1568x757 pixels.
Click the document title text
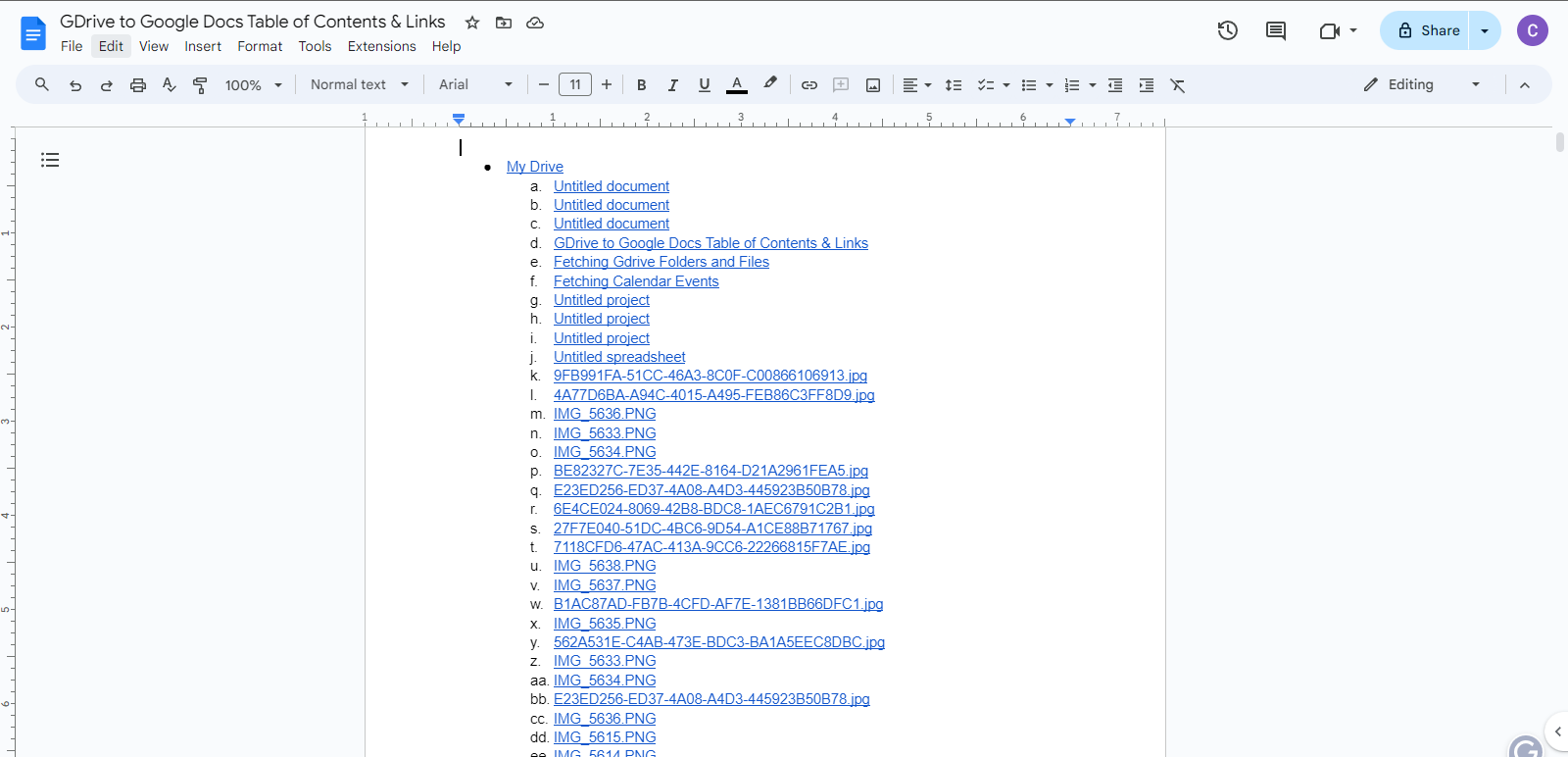point(253,22)
